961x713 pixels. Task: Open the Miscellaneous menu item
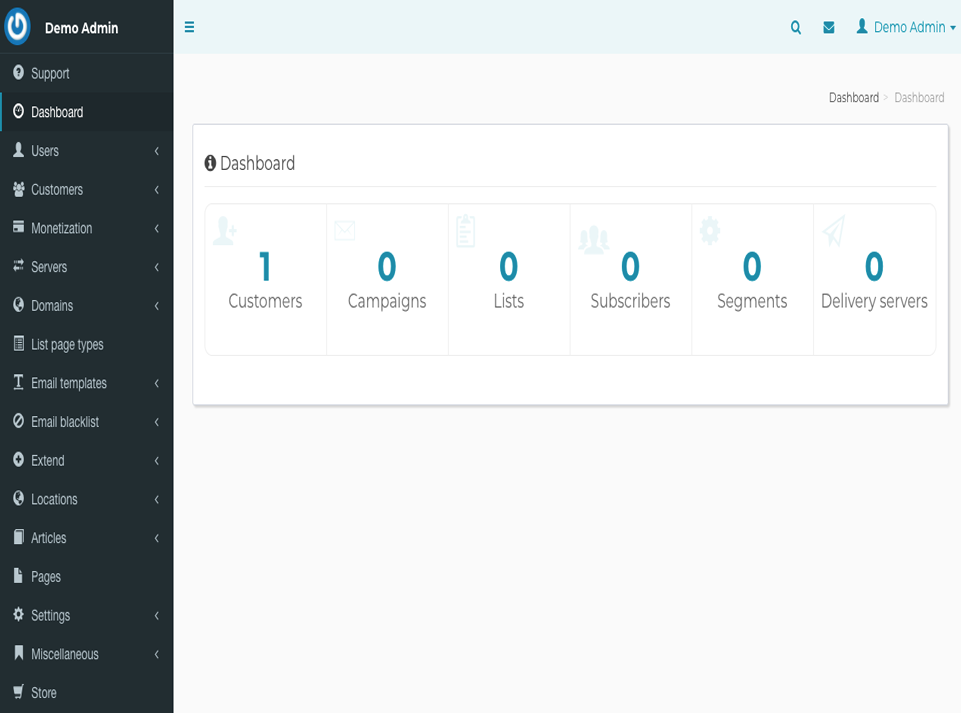click(64, 654)
